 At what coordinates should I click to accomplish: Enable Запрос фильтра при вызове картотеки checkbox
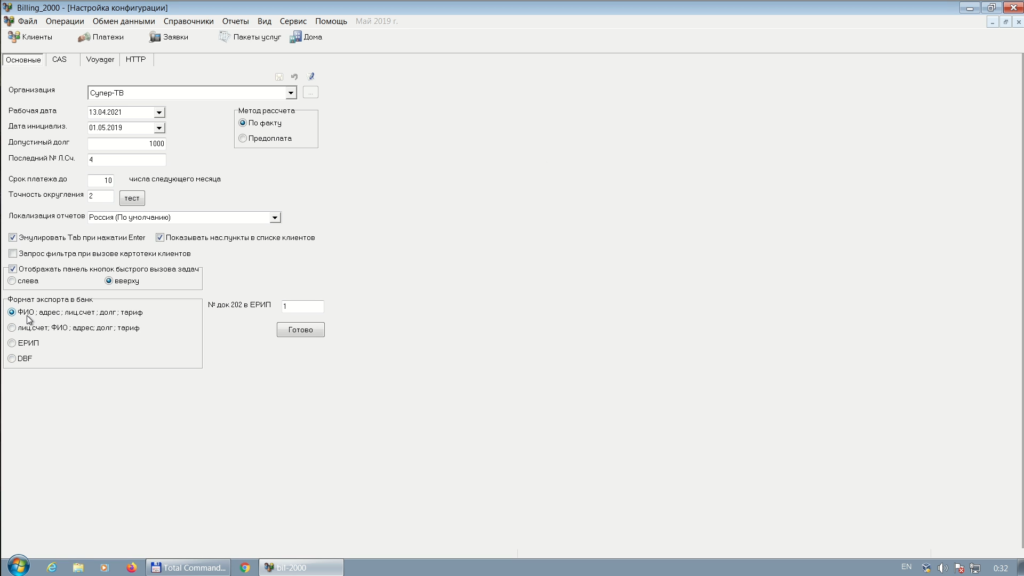pos(13,253)
